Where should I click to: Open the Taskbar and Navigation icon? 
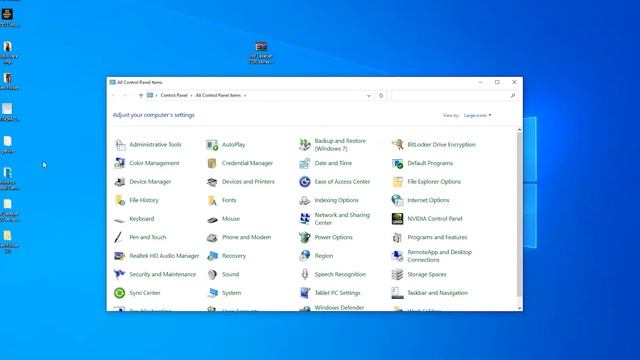pyautogui.click(x=398, y=293)
